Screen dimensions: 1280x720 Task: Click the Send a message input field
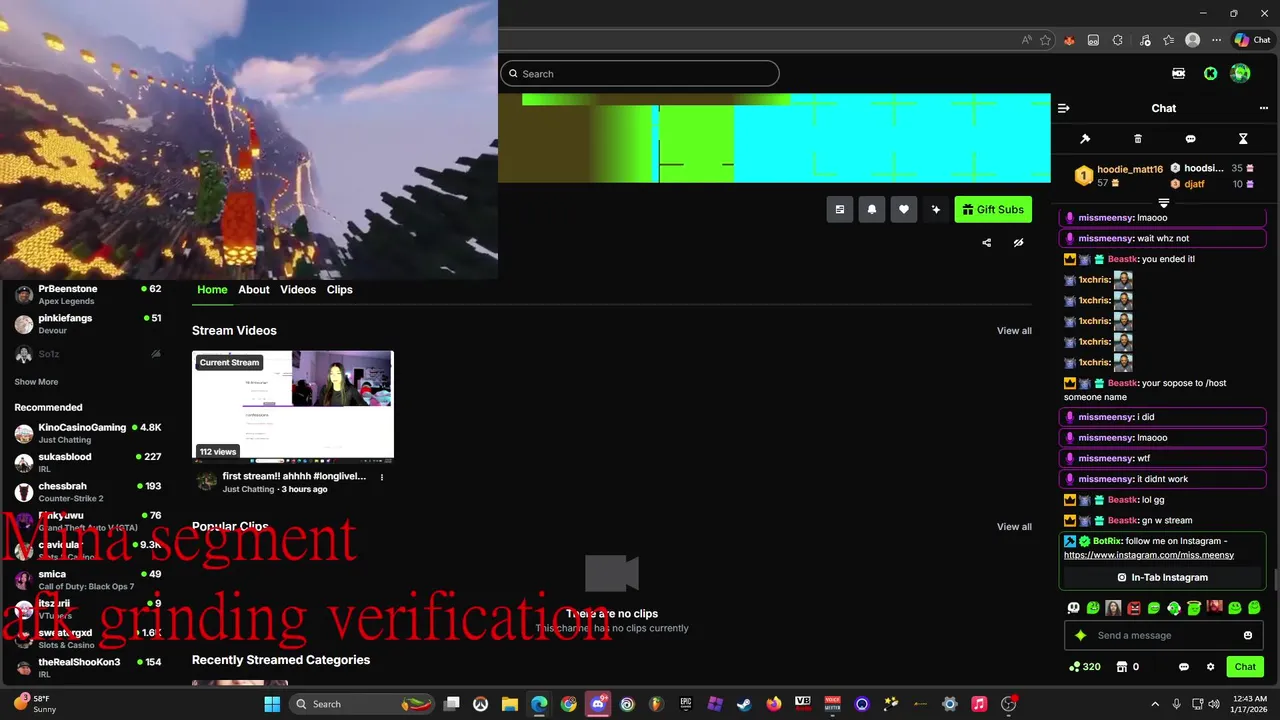1163,635
